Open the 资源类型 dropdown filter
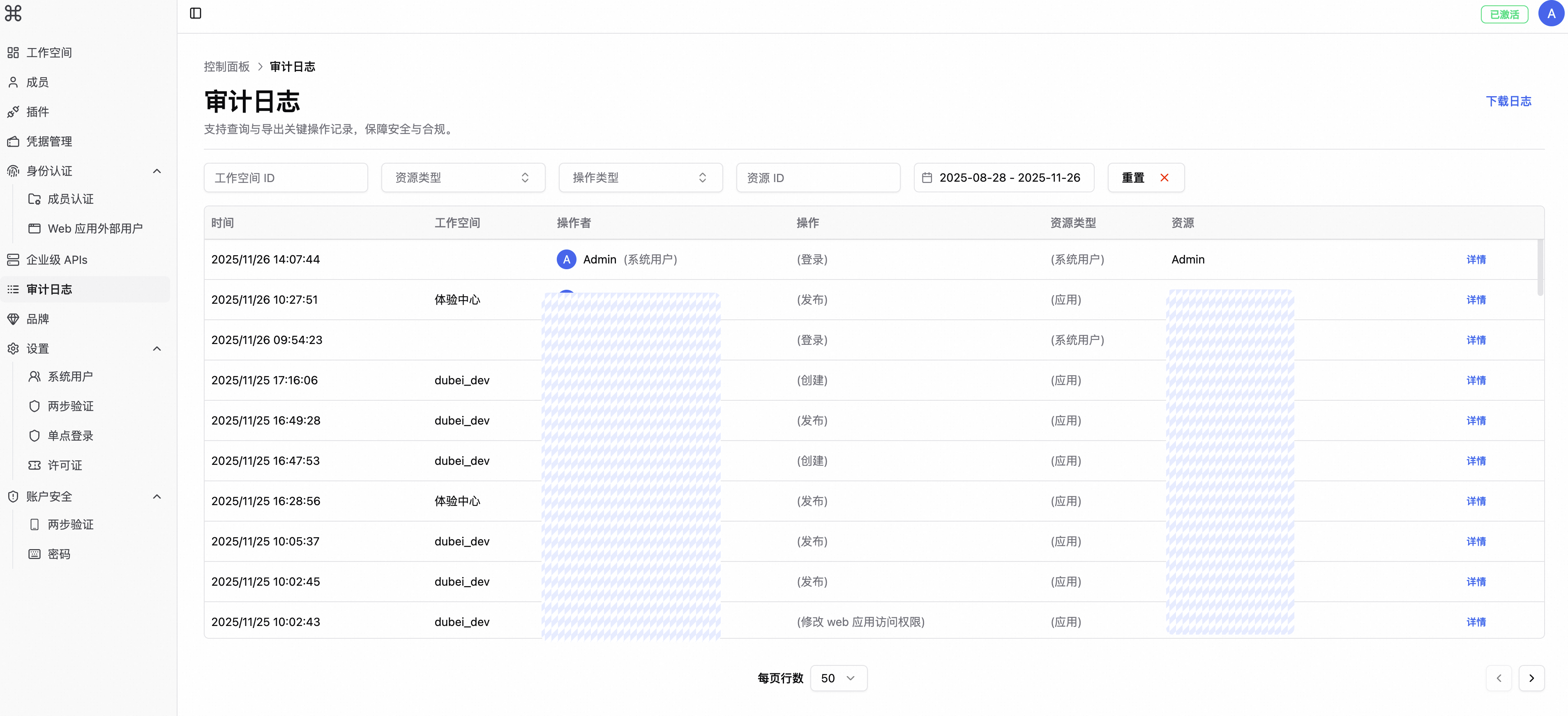The height and width of the screenshot is (716, 1568). (463, 178)
